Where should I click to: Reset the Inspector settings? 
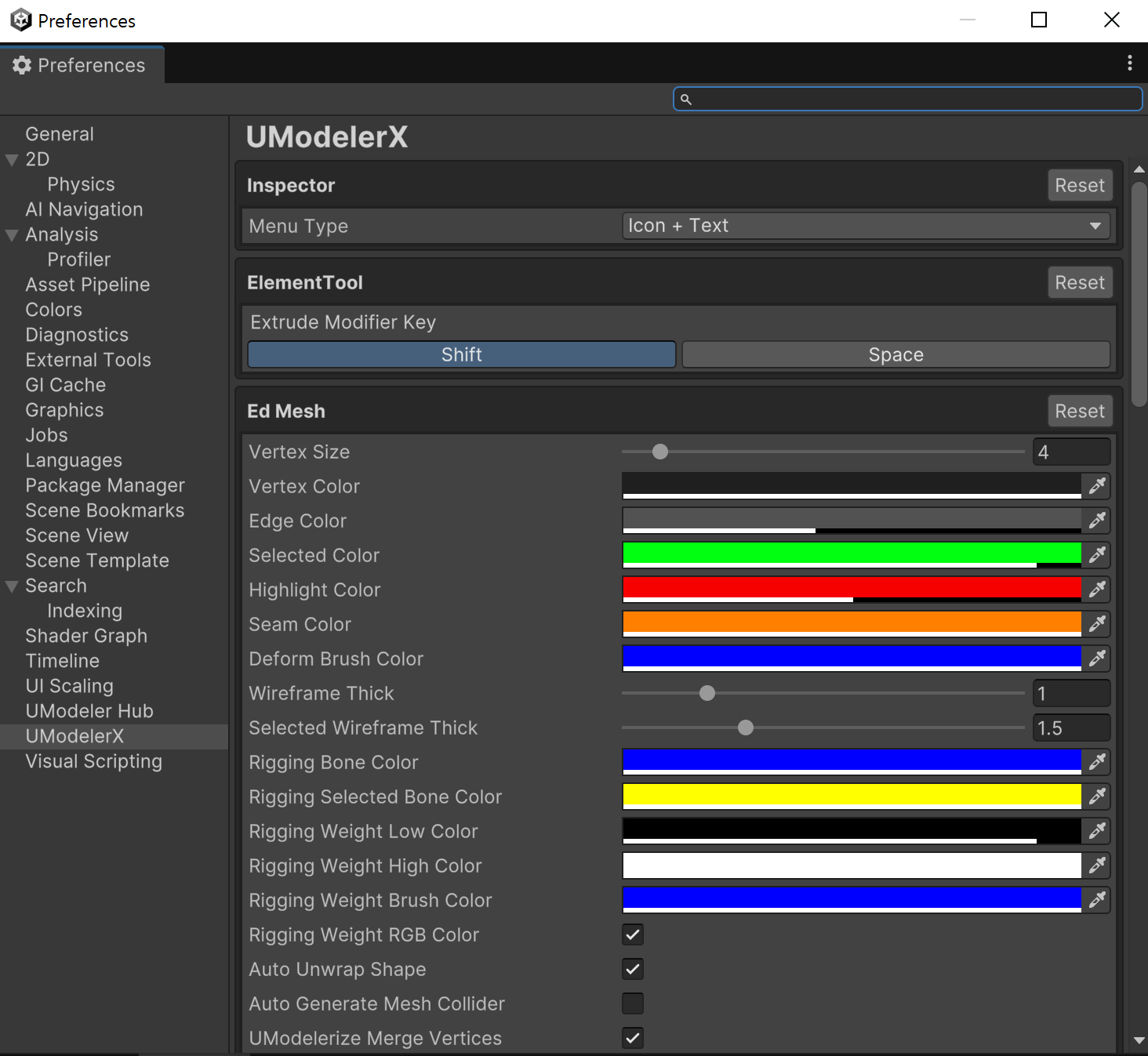pyautogui.click(x=1080, y=185)
